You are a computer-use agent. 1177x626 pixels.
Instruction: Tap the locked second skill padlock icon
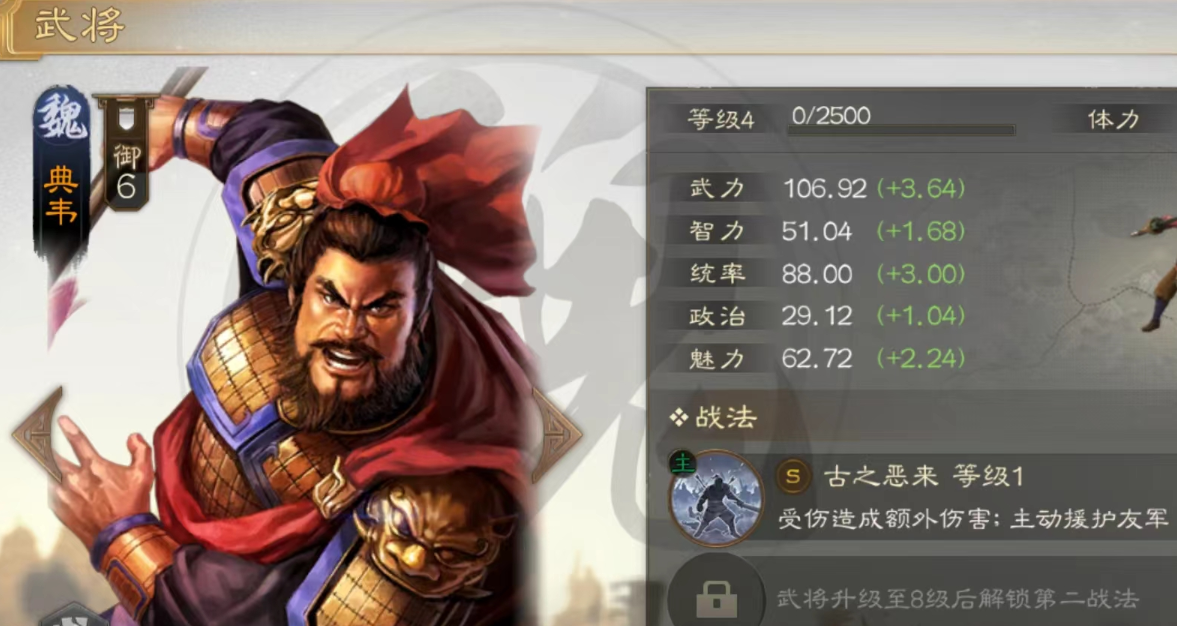[x=715, y=597]
